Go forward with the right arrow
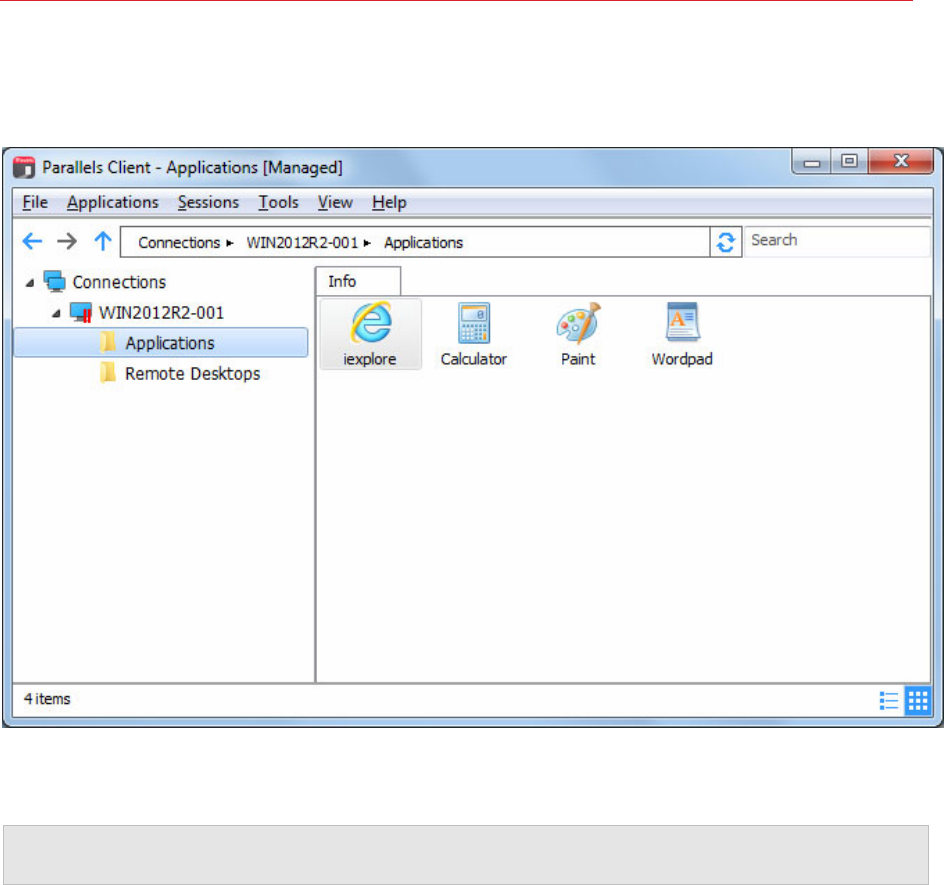Screen dimensions: 944x885 click(67, 241)
